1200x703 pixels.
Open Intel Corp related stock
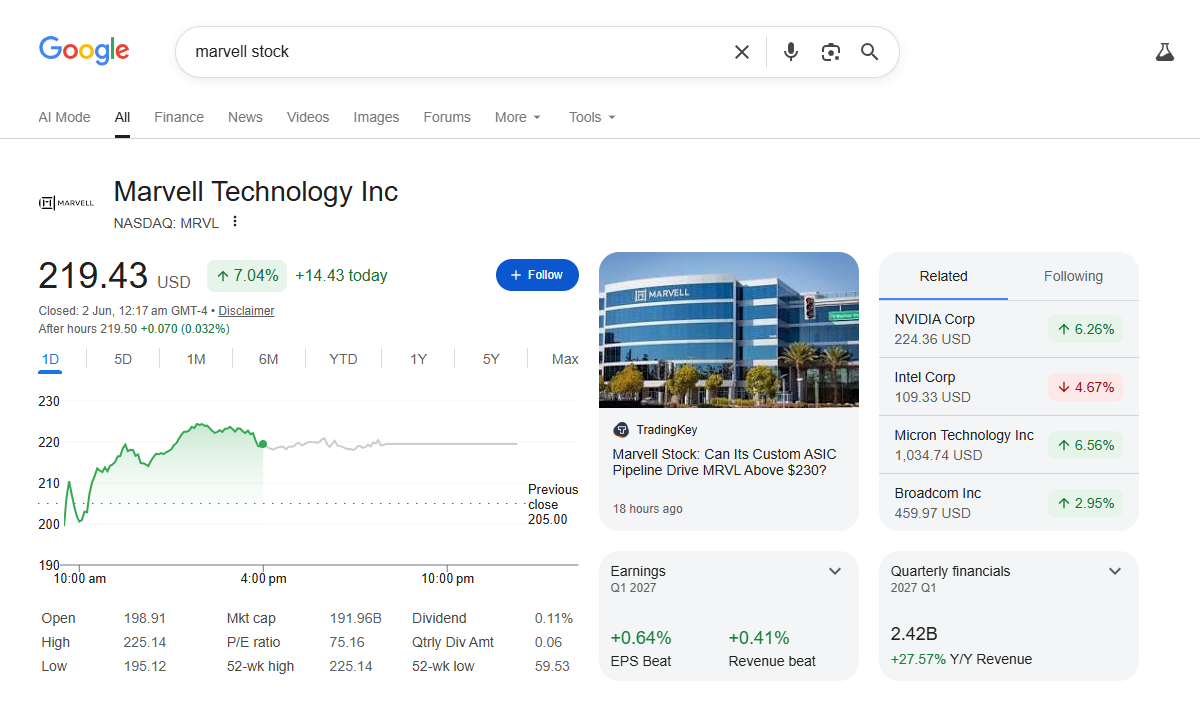1009,387
